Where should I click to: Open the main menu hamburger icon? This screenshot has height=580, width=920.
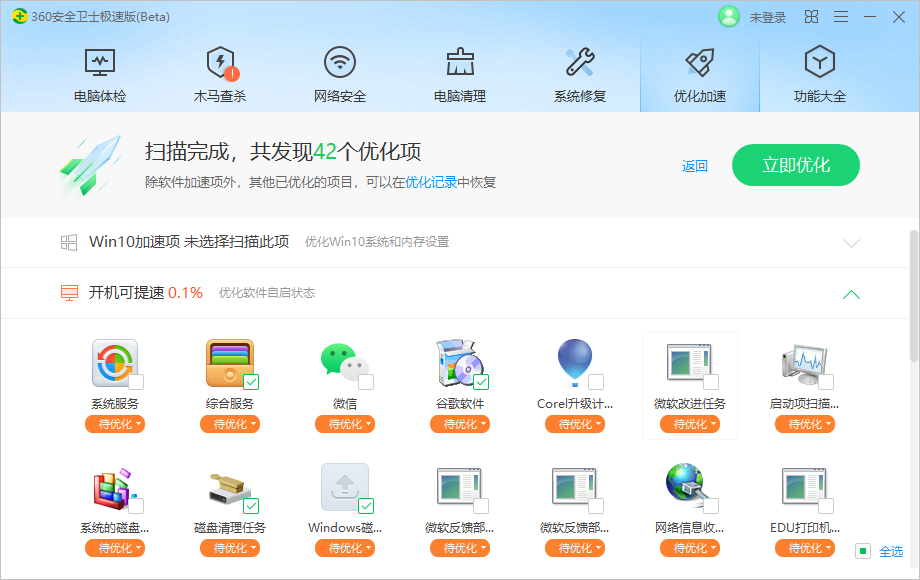click(841, 16)
